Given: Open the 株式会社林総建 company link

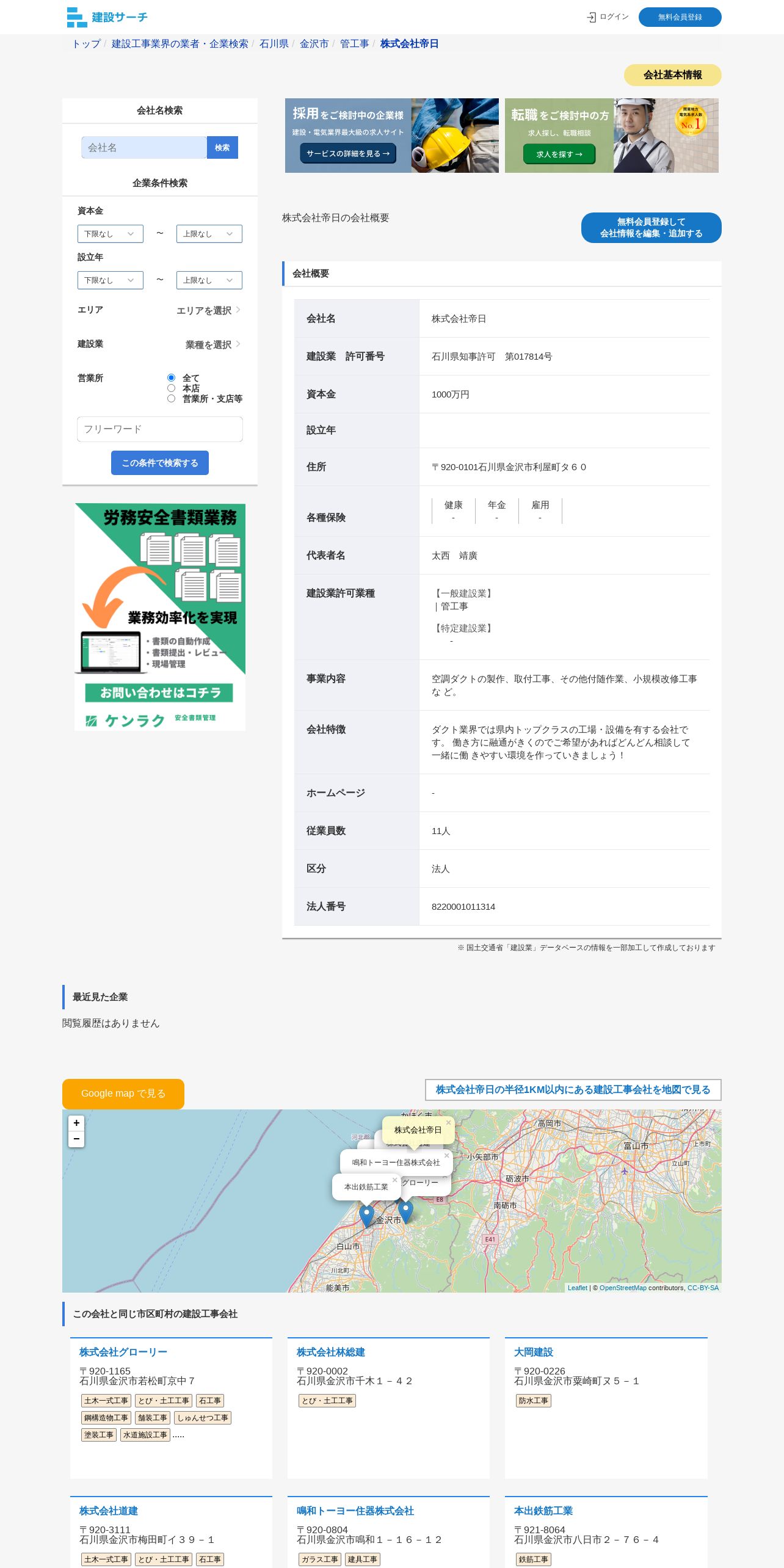Looking at the screenshot, I should coord(331,1352).
